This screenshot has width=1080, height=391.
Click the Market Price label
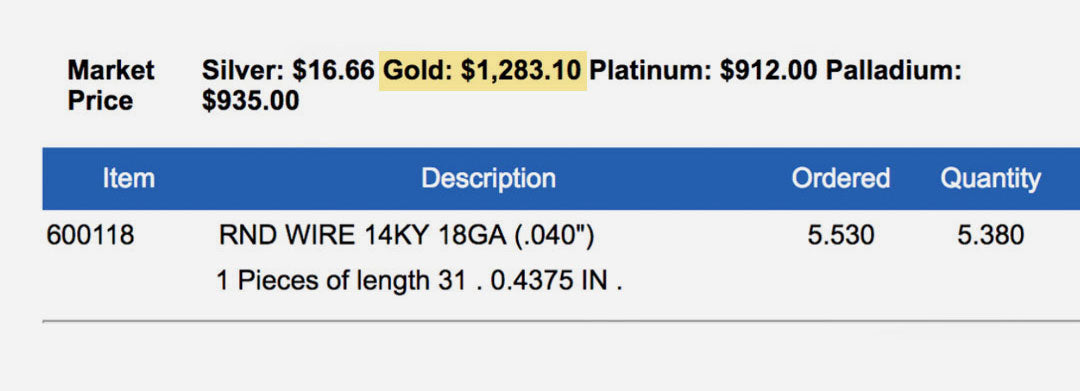pos(111,86)
